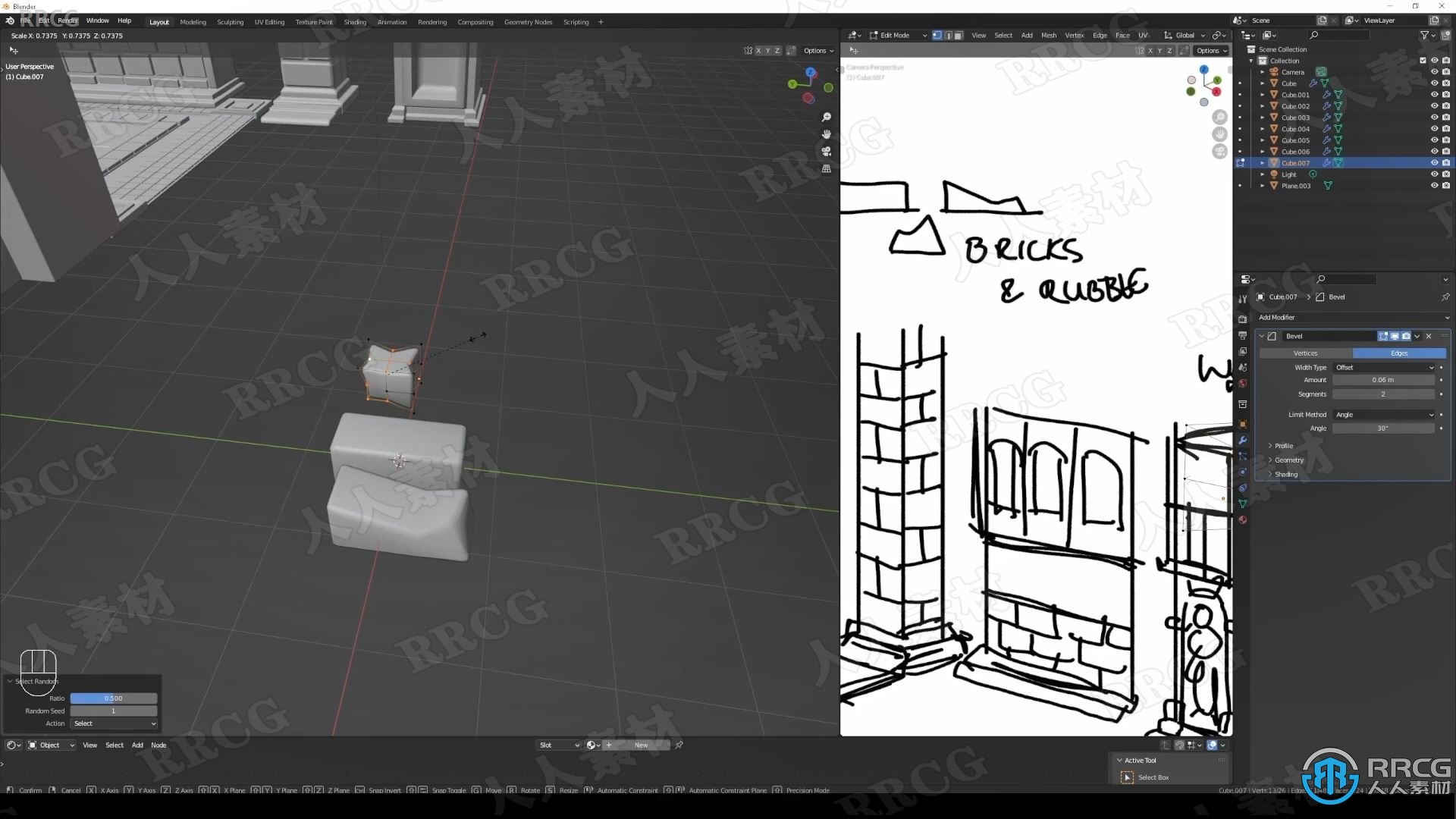
Task: Open the Shading workspace tab
Action: click(355, 22)
